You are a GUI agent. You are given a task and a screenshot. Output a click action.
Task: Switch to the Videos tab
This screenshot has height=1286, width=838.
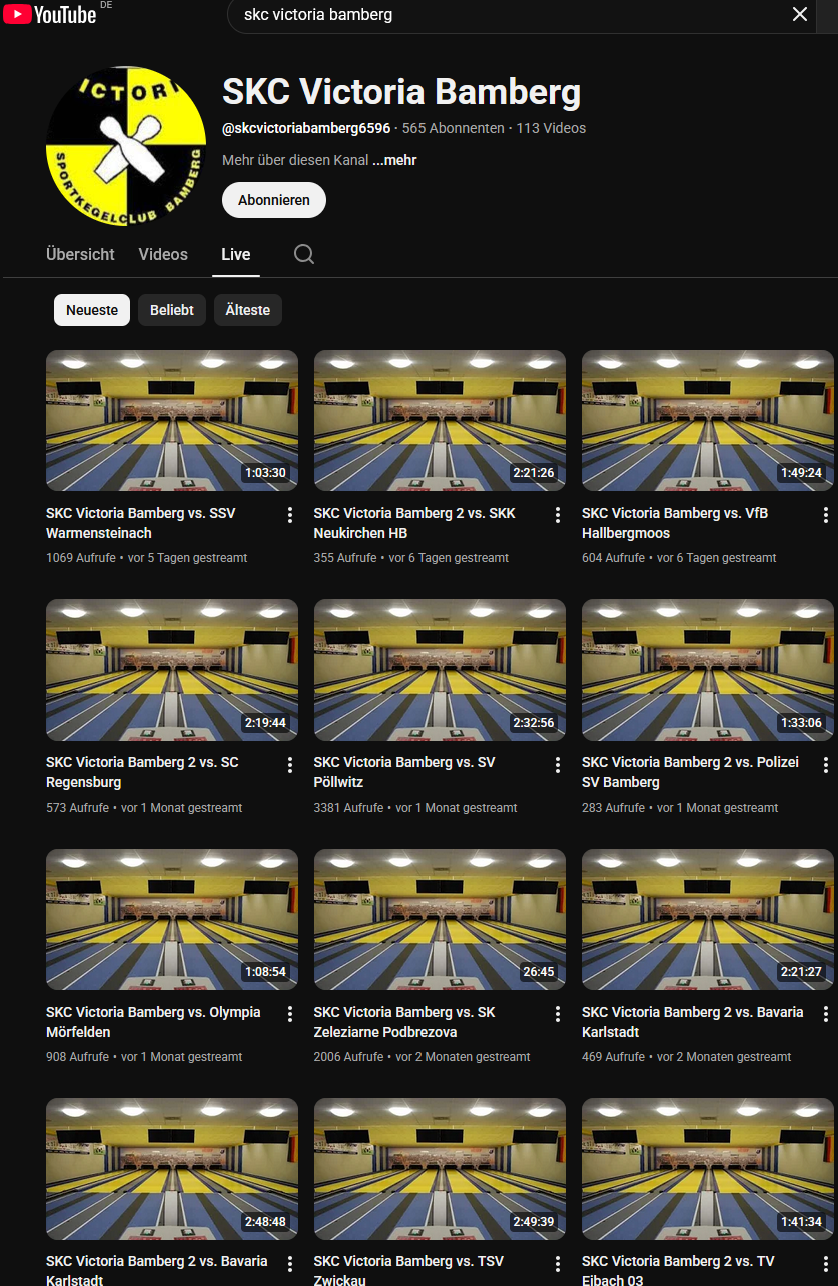coord(163,254)
